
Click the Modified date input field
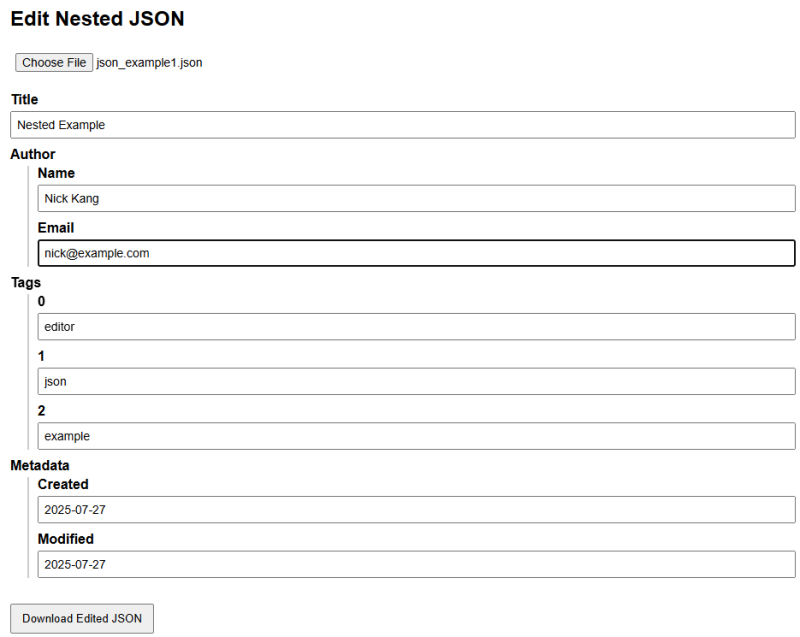[416, 564]
